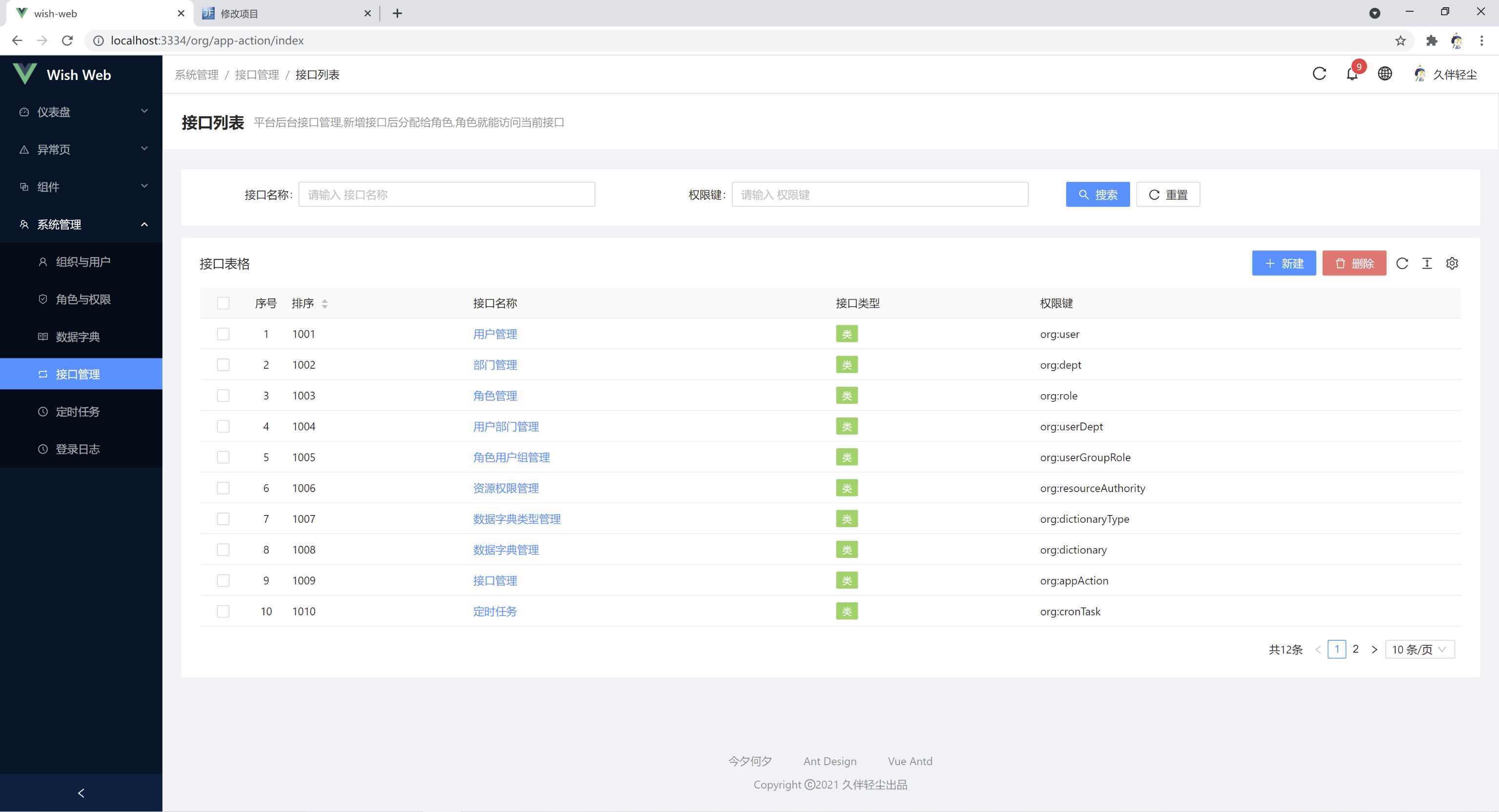Open the Vue Antd footer link
The height and width of the screenshot is (812, 1499).
pyautogui.click(x=910, y=761)
